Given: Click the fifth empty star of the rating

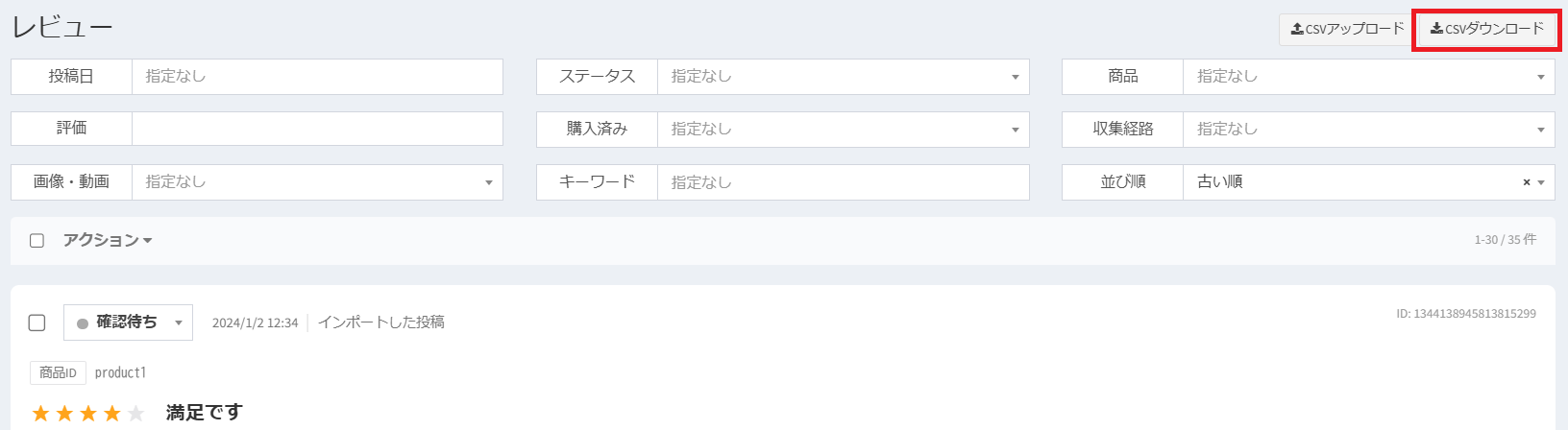Looking at the screenshot, I should 136,414.
